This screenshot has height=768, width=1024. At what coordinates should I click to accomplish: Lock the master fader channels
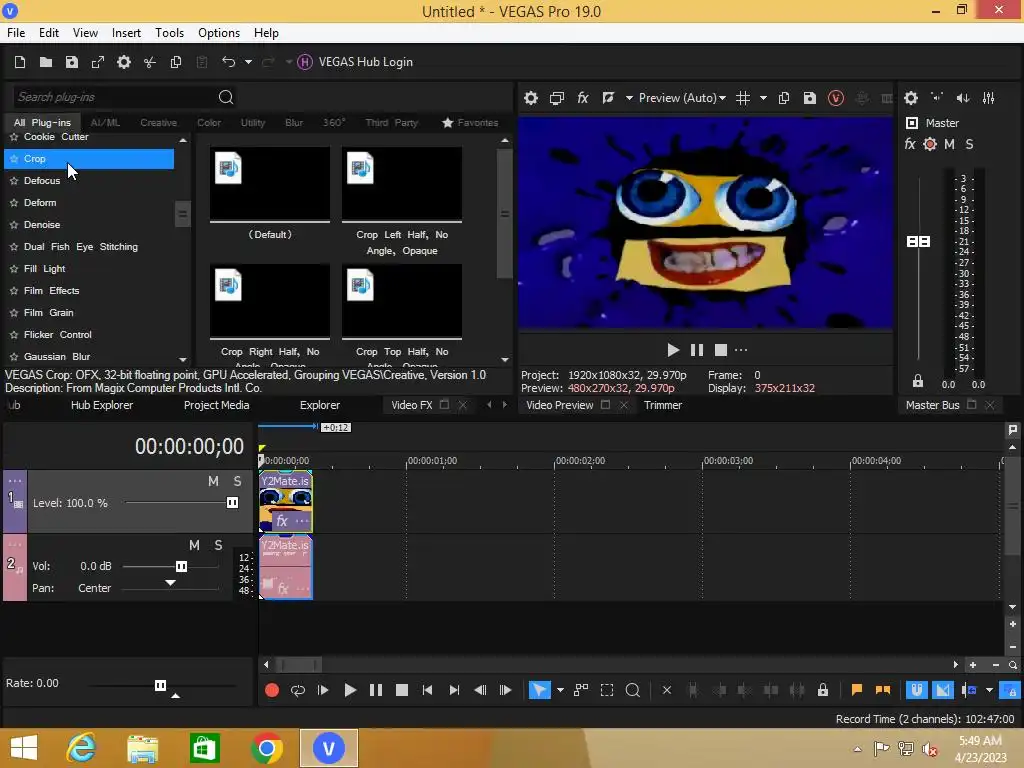[918, 381]
